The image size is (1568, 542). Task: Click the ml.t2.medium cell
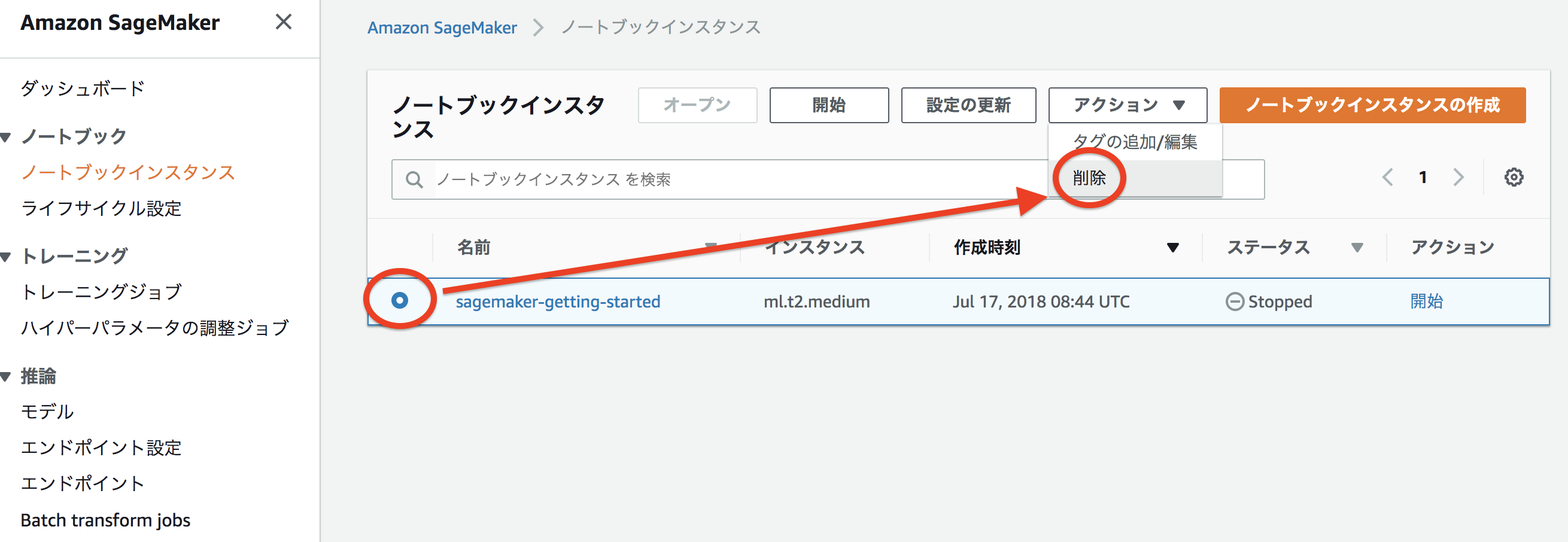click(x=816, y=302)
